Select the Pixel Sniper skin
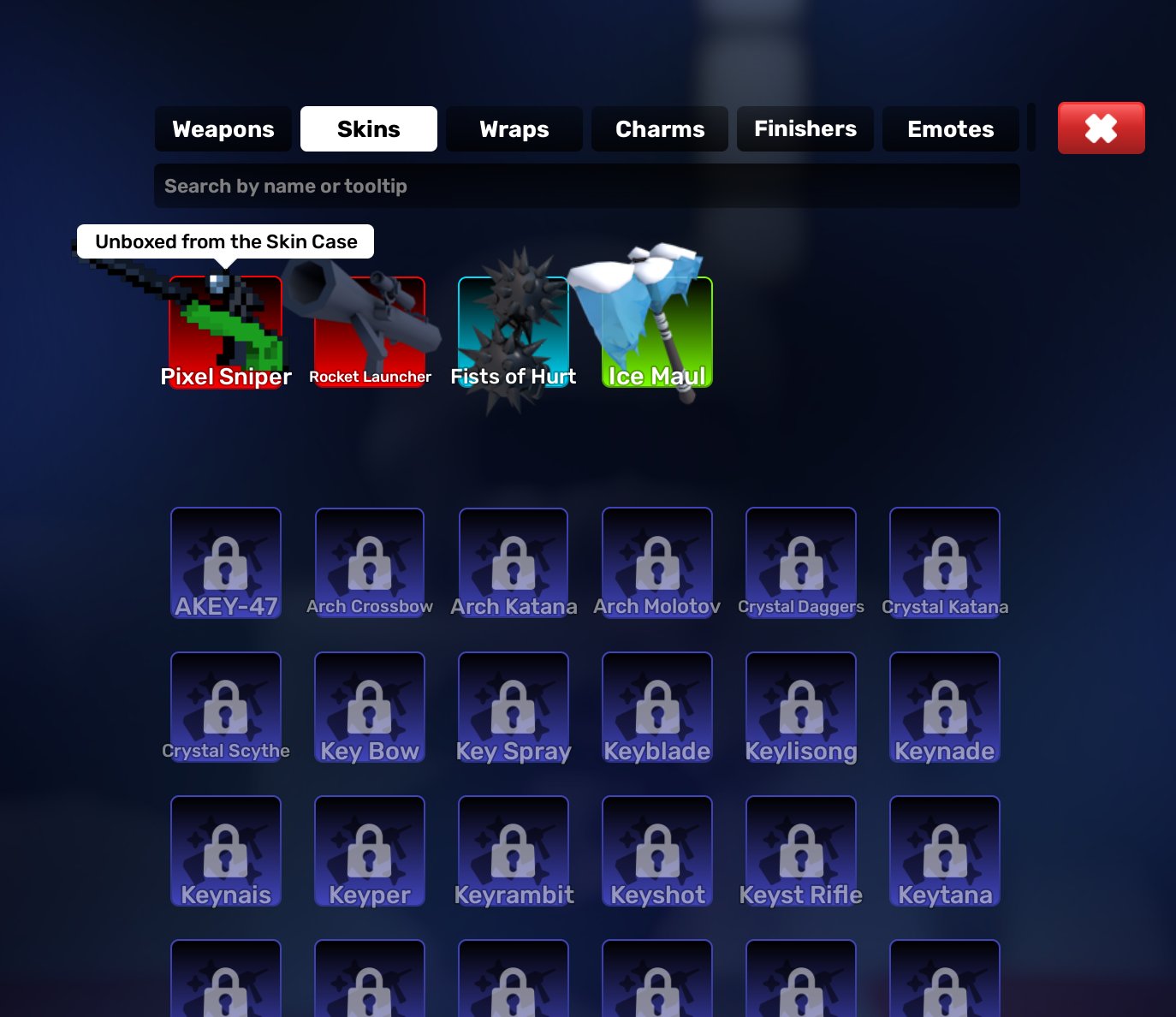This screenshot has height=1017, width=1176. point(226,332)
